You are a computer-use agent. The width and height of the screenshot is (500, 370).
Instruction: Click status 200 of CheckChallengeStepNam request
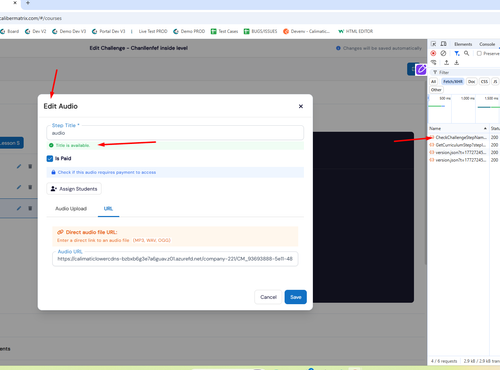494,137
